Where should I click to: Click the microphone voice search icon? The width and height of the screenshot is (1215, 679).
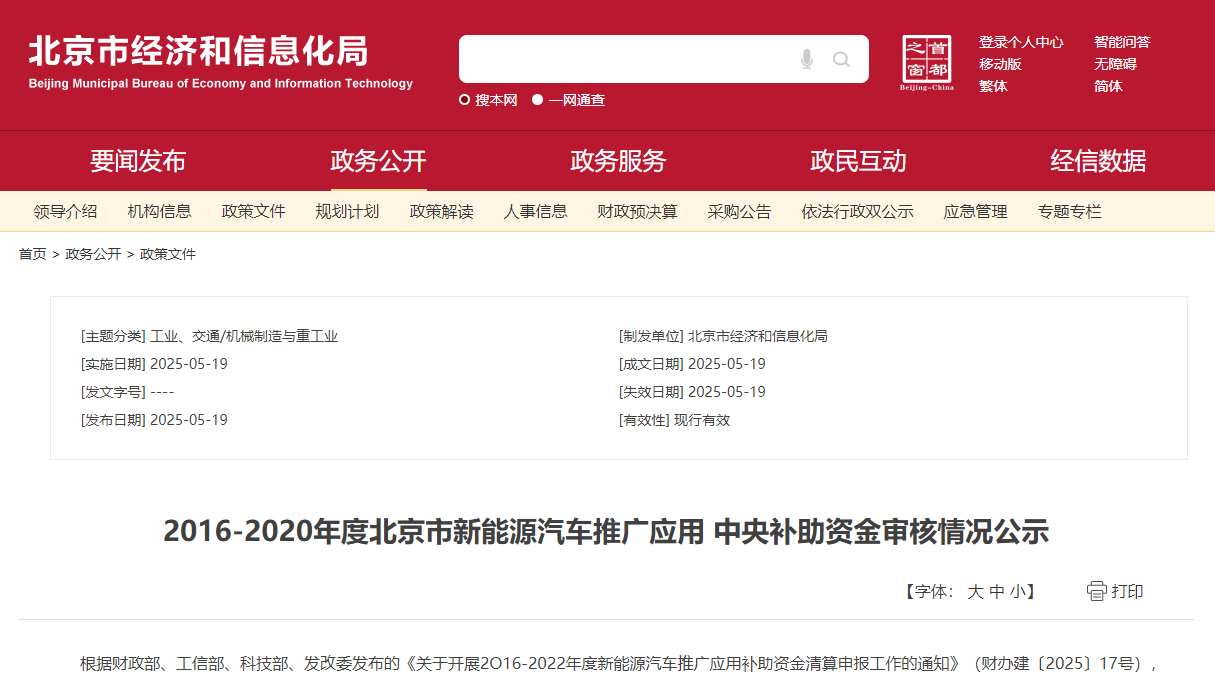tap(807, 60)
